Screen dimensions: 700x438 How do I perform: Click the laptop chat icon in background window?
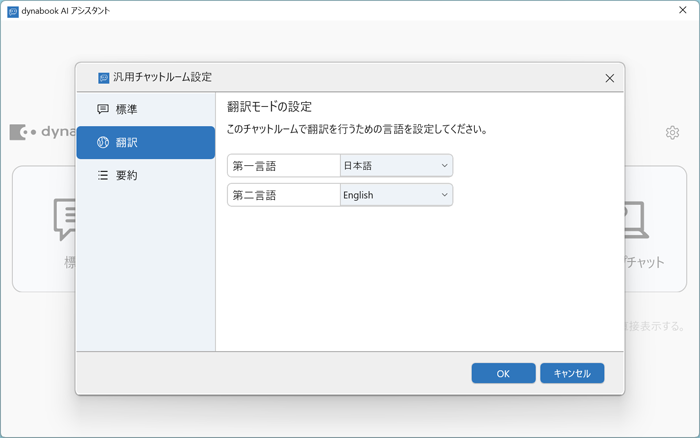click(637, 220)
